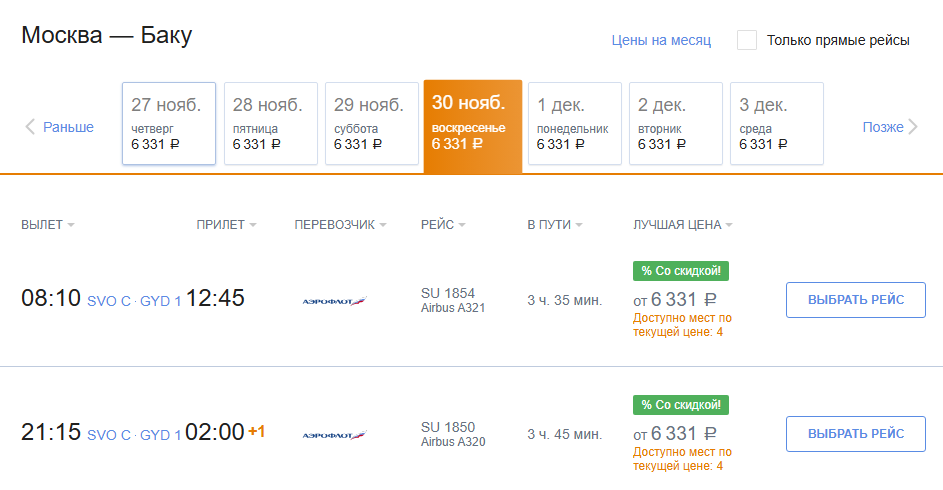Open the Цены на месяц link
This screenshot has height=490, width=943.
(661, 40)
